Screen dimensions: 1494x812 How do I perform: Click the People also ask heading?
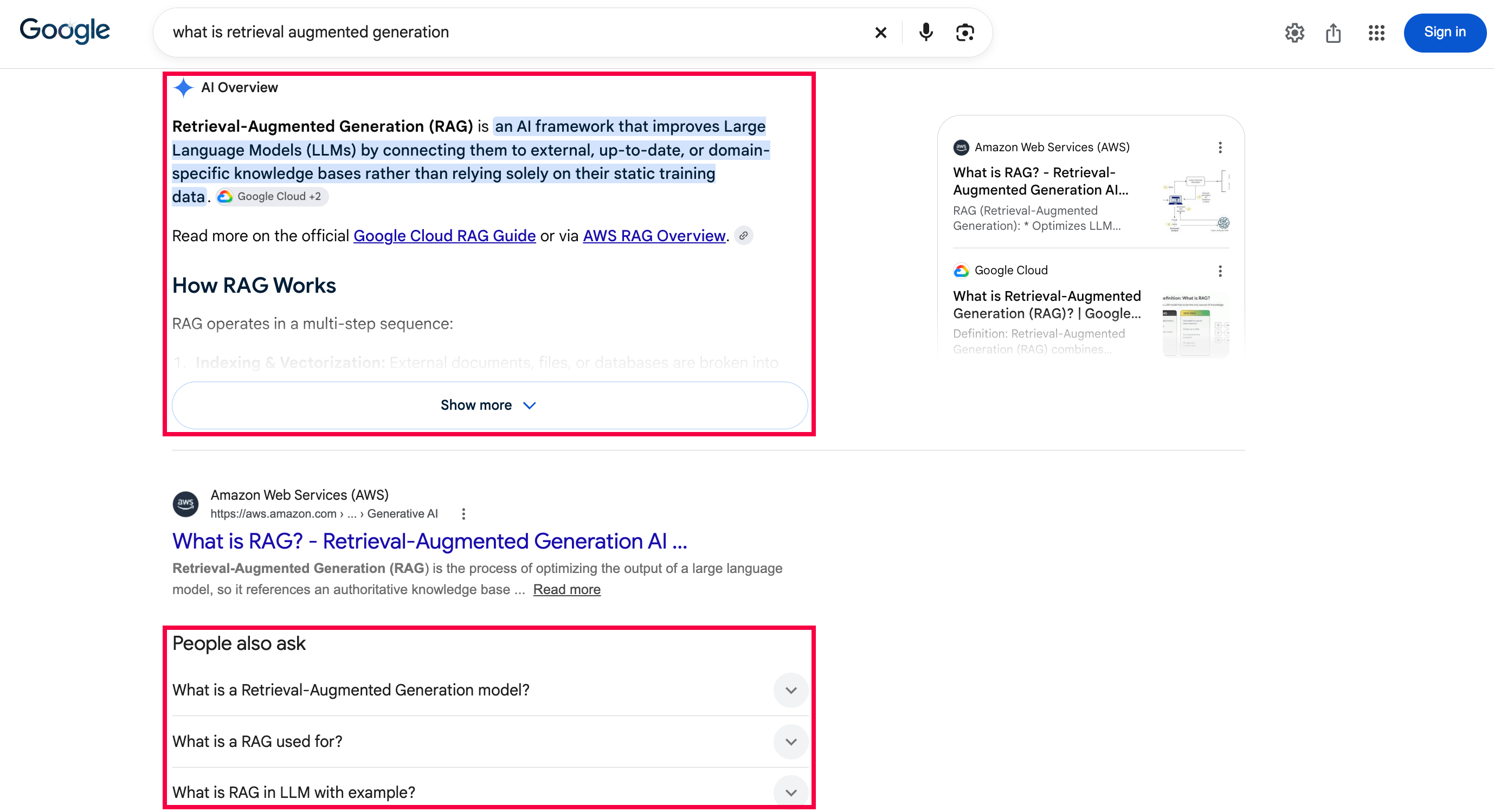(x=239, y=644)
